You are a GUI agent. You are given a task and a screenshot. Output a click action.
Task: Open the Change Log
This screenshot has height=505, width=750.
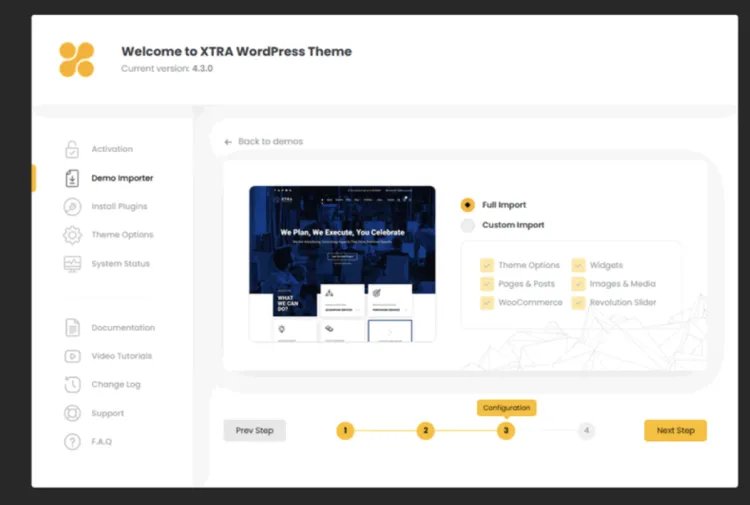coord(116,384)
